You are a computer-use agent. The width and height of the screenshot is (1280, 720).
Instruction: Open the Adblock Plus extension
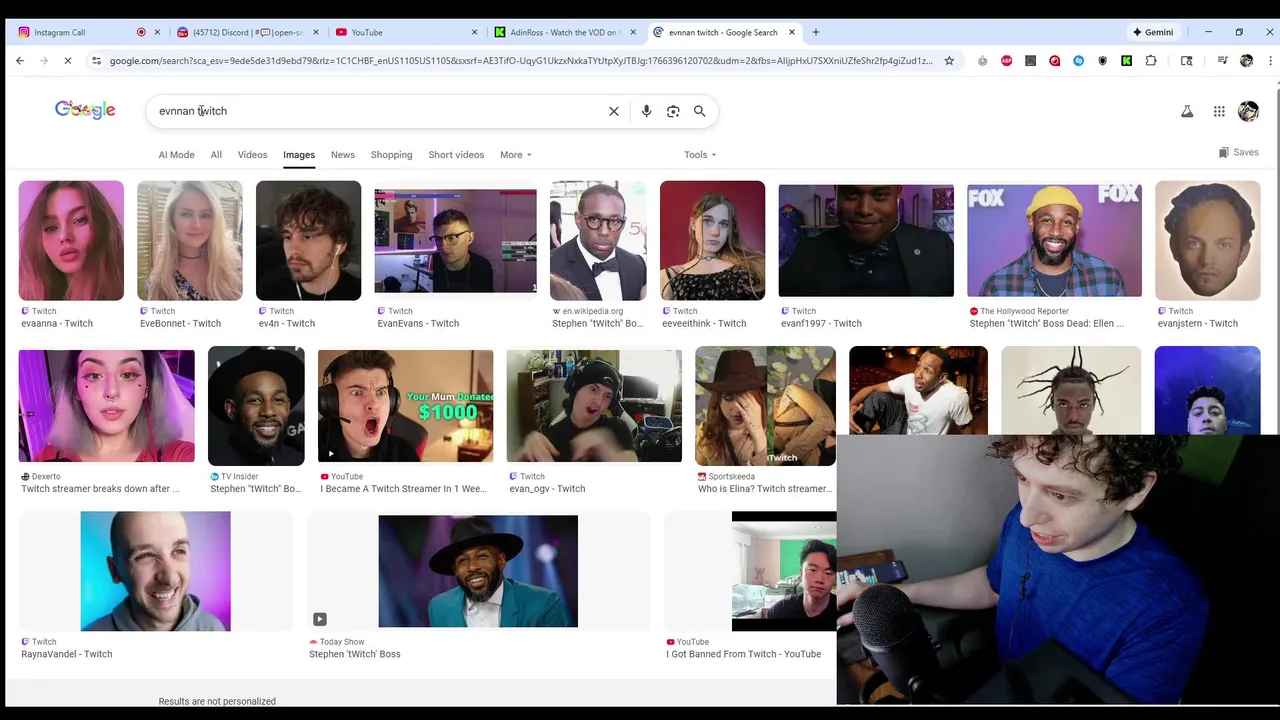(1006, 61)
